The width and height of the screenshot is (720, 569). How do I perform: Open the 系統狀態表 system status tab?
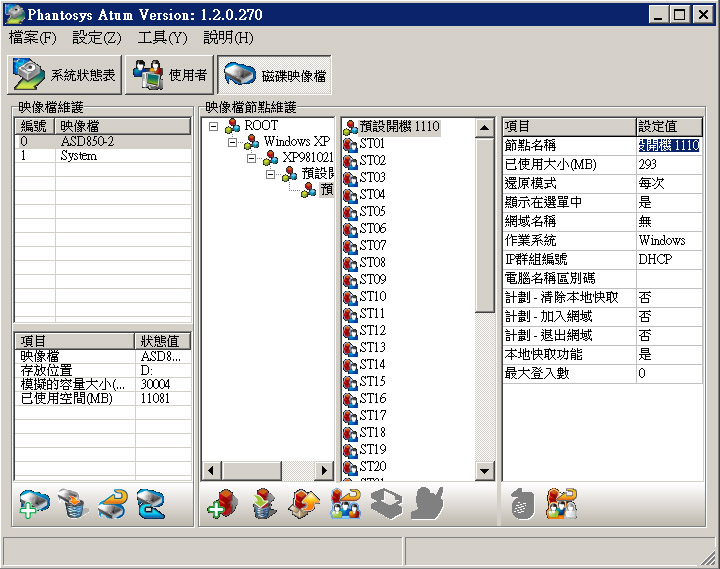pyautogui.click(x=64, y=75)
